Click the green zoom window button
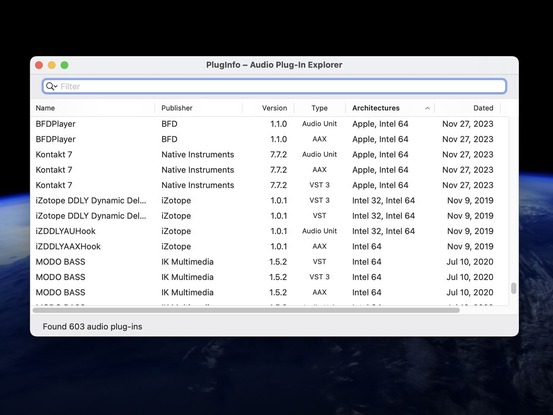The image size is (553, 415). (x=65, y=65)
